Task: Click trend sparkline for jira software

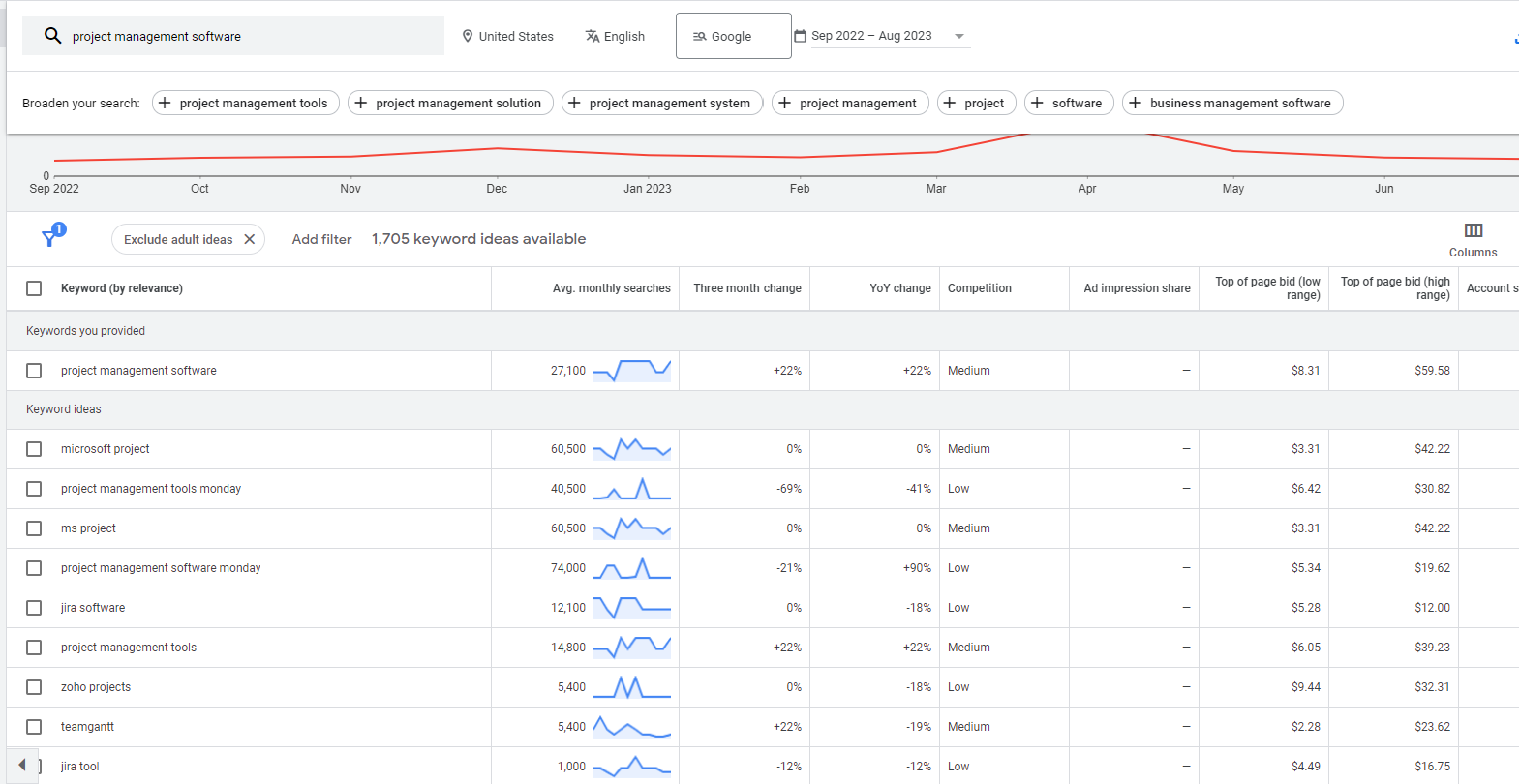Action: pyautogui.click(x=632, y=608)
